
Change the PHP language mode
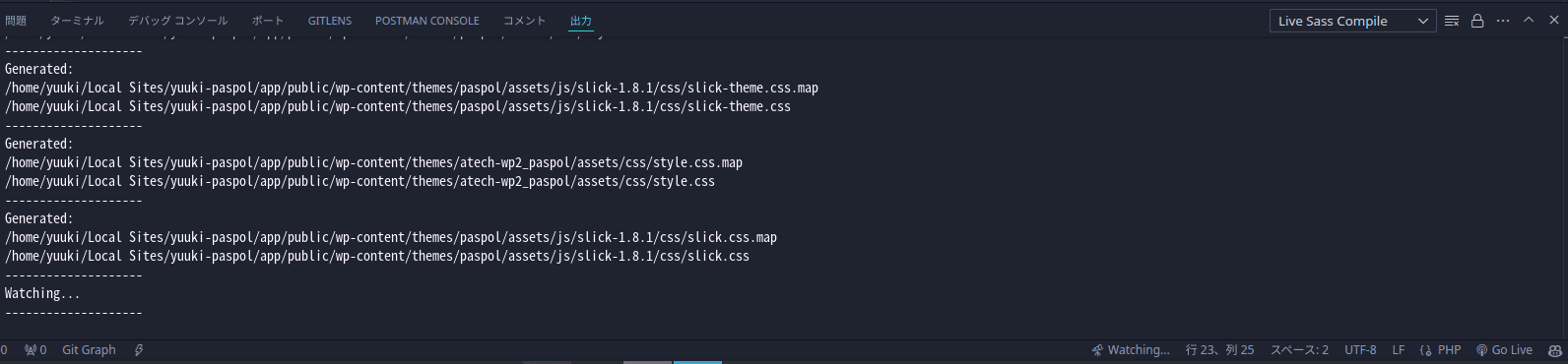[1440, 350]
